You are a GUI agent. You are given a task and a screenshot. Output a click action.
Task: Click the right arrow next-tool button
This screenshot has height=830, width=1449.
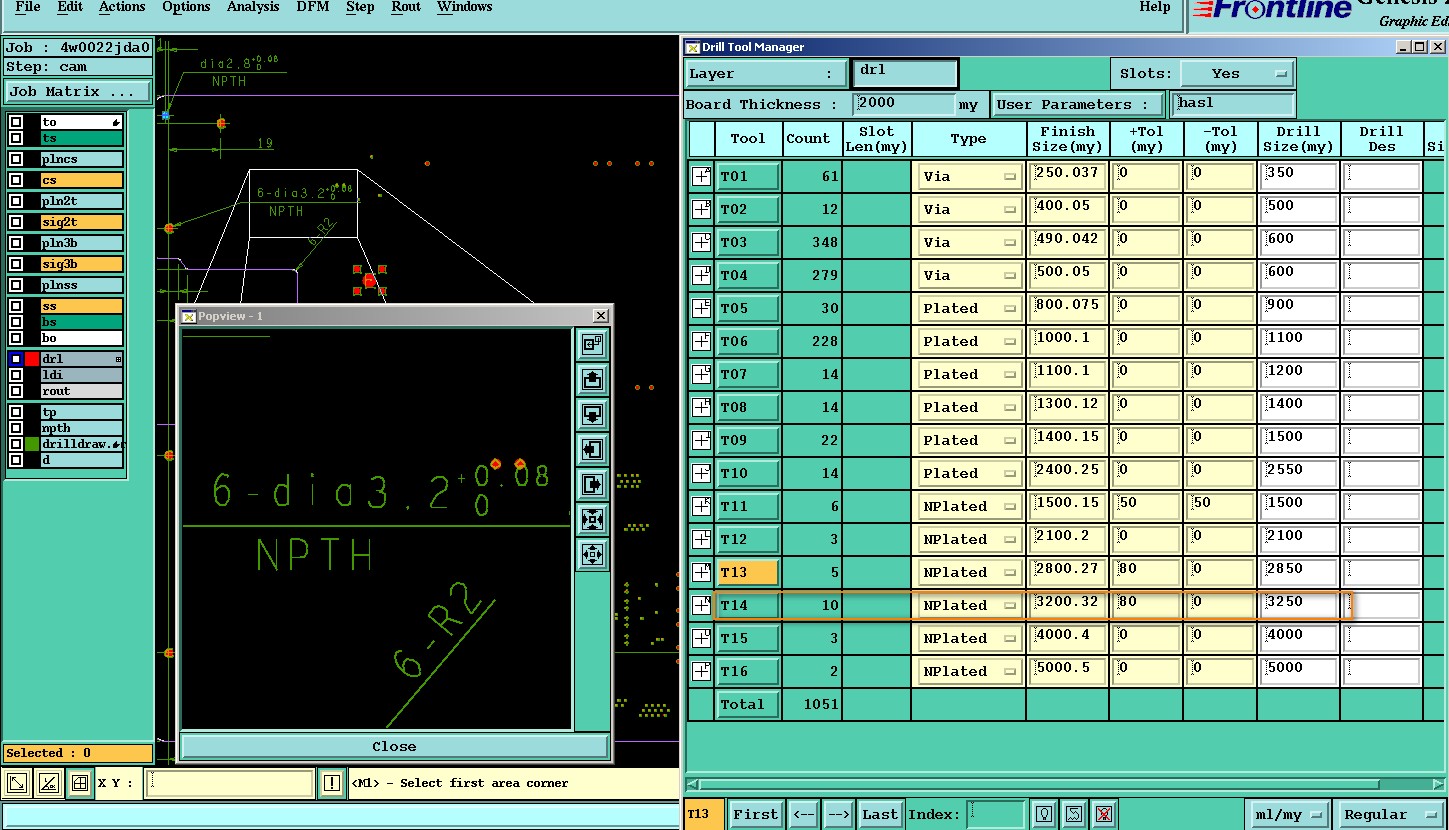pos(838,814)
